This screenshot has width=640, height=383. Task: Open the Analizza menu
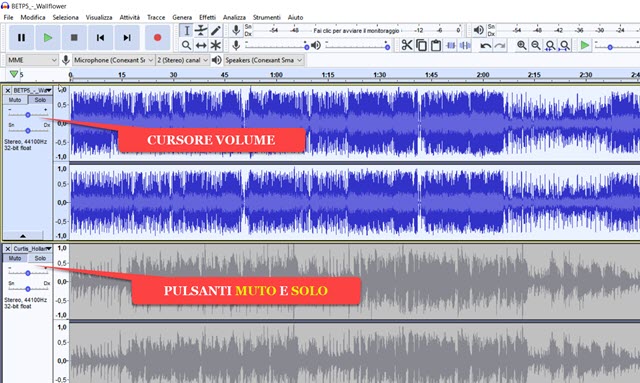[234, 17]
